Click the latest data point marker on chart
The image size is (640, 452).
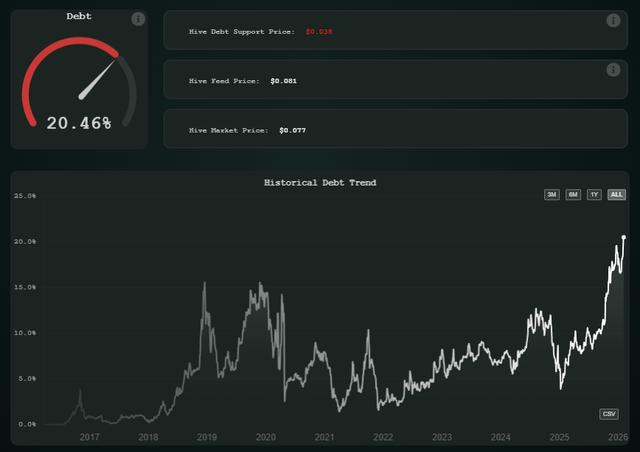click(x=624, y=237)
